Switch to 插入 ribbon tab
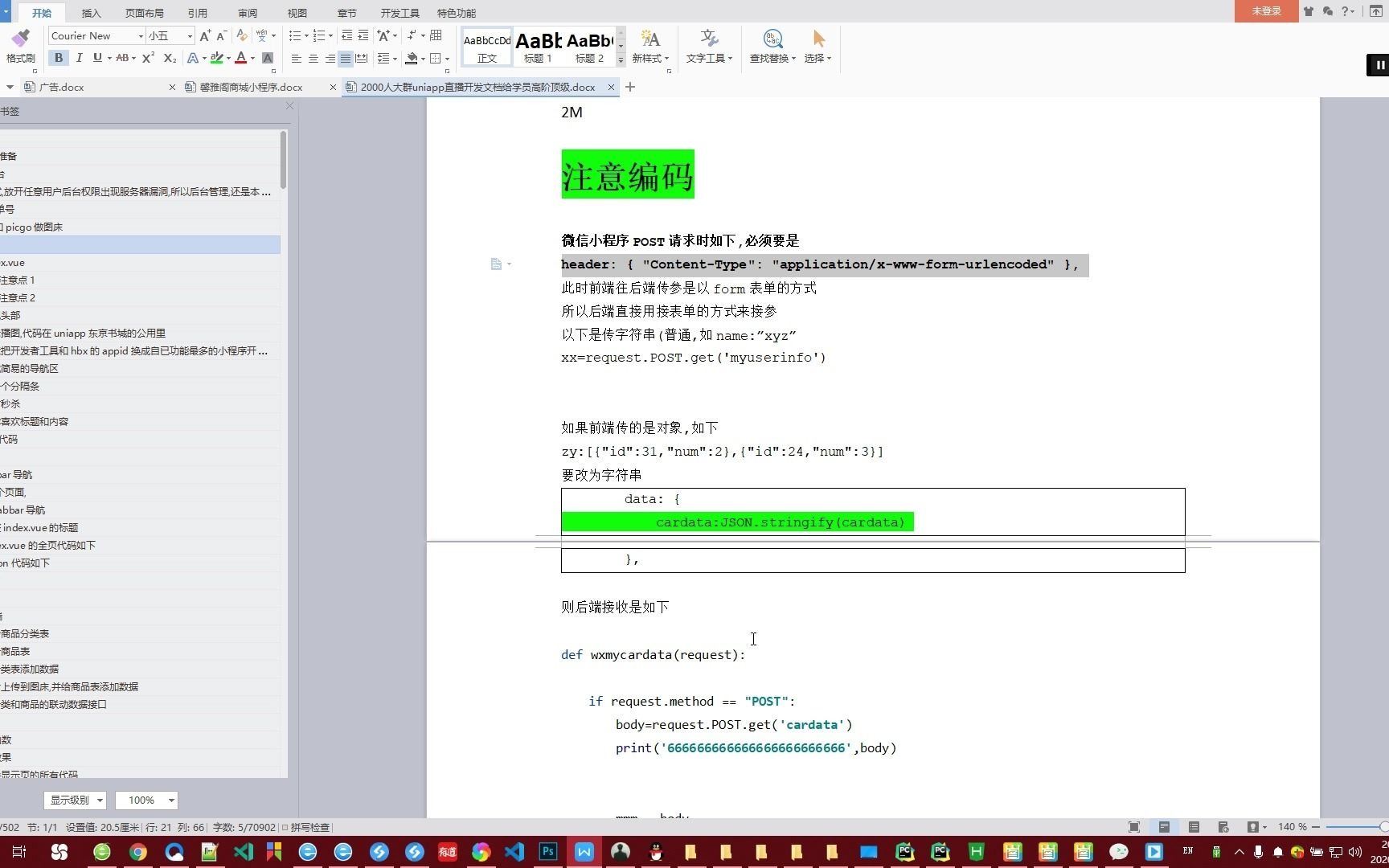Viewport: 1389px width, 868px height. point(92,13)
